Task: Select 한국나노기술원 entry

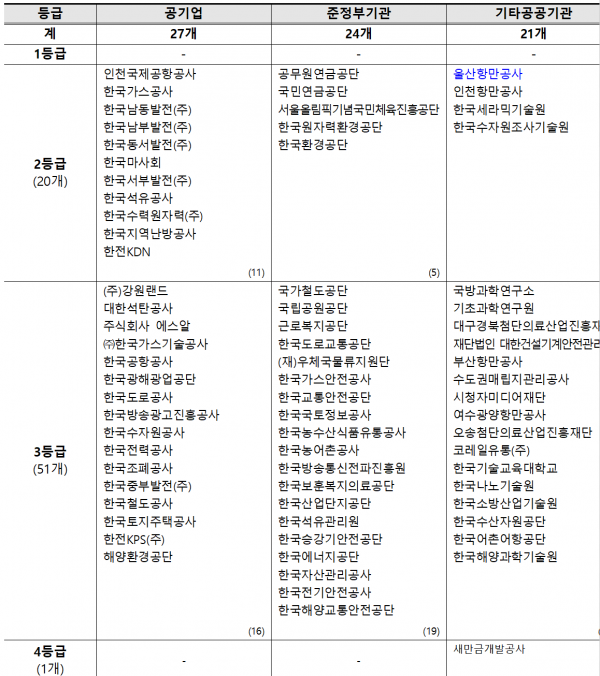Action: pos(494,486)
